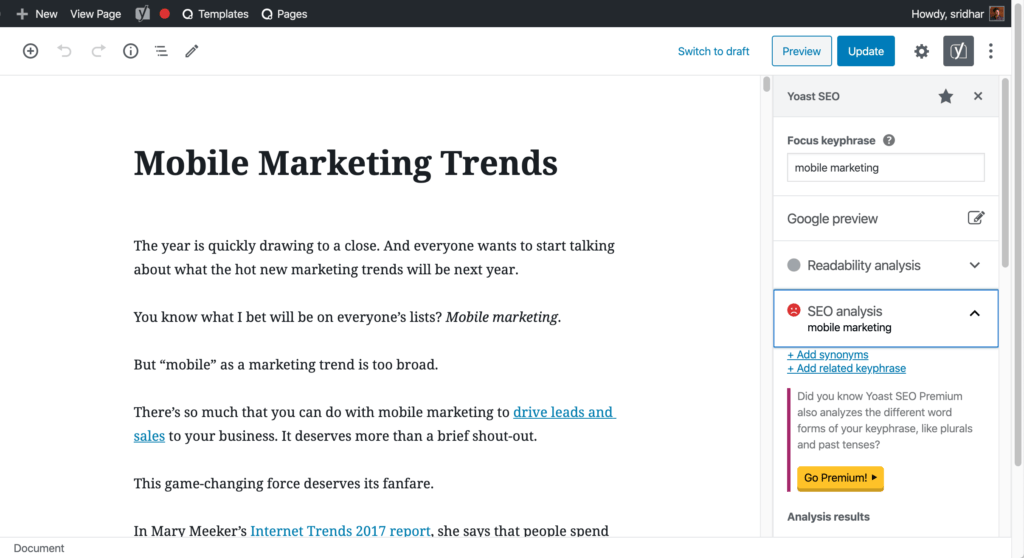Viewport: 1024px width, 558px height.
Task: Toggle the star to pin Yoast SEO
Action: tap(945, 96)
